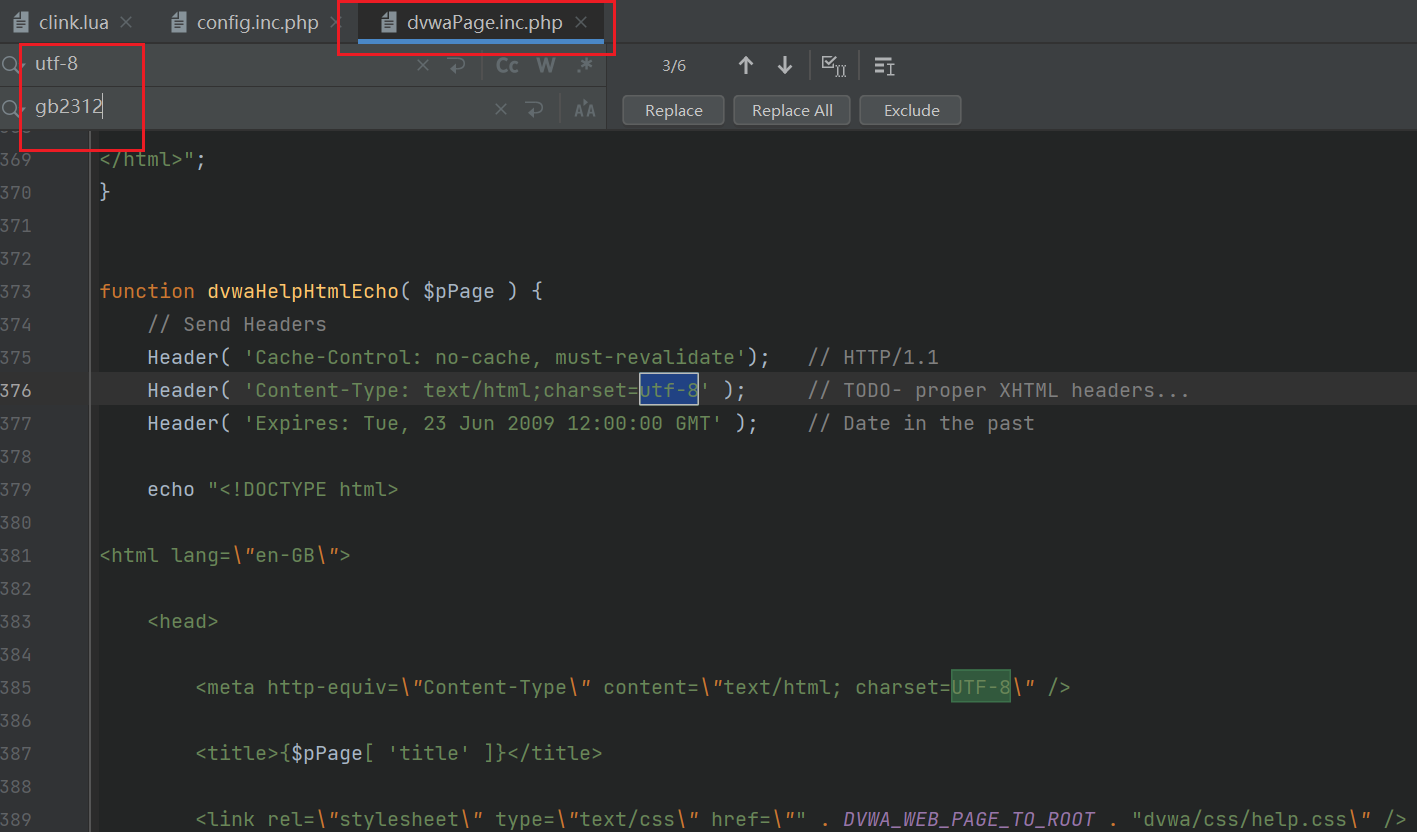Image resolution: width=1417 pixels, height=832 pixels.
Task: Click line number 376 in gutter
Action: (16, 390)
